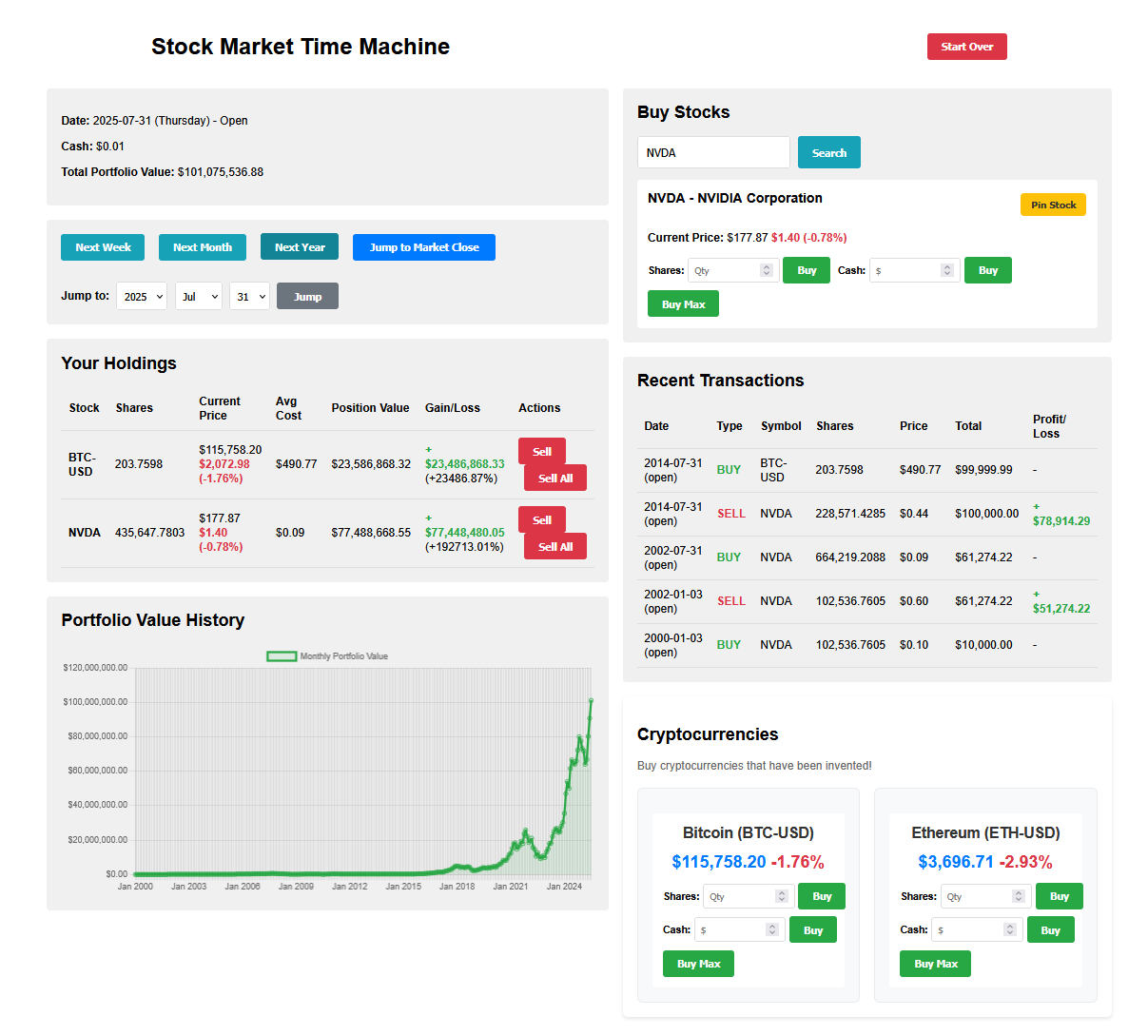This screenshot has height=1036, width=1148.
Task: Click Jump to Market Close
Action: click(x=423, y=247)
